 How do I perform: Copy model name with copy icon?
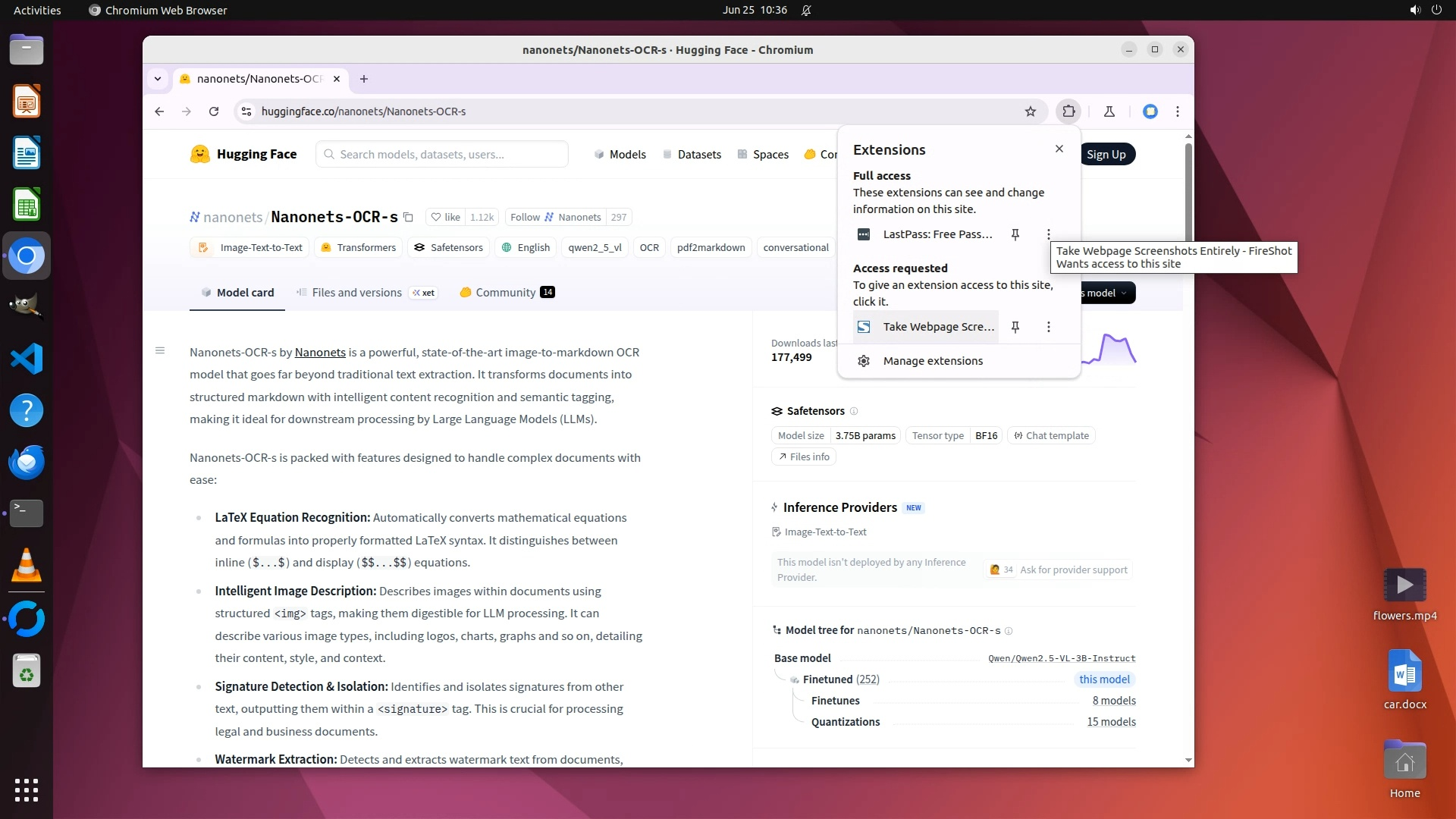pyautogui.click(x=408, y=218)
